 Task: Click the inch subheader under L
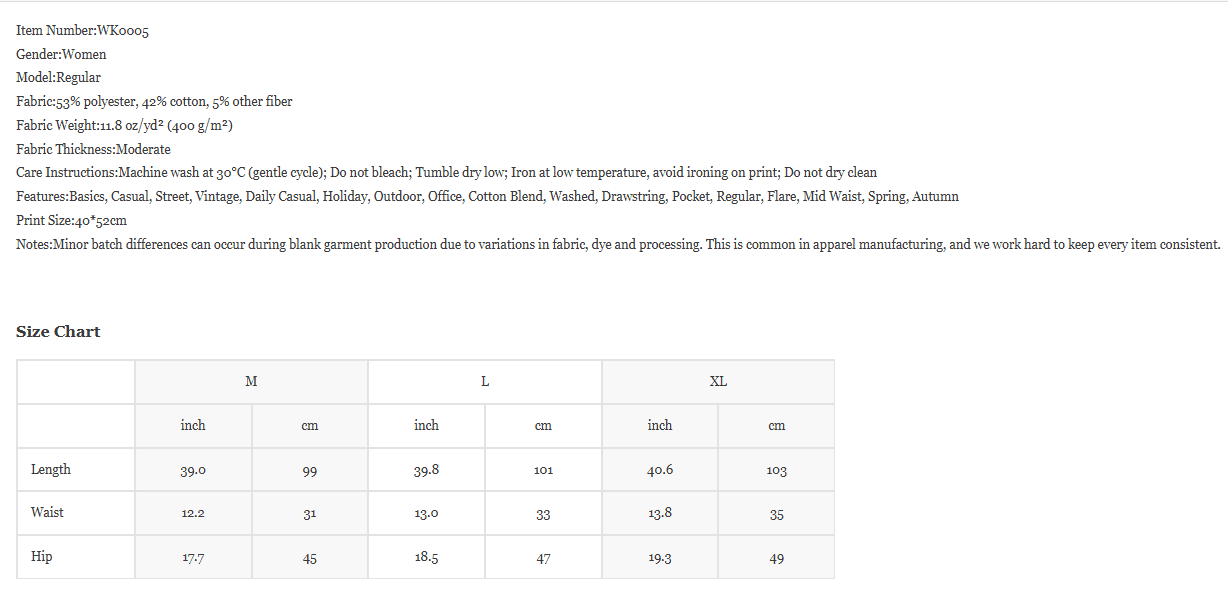[426, 425]
